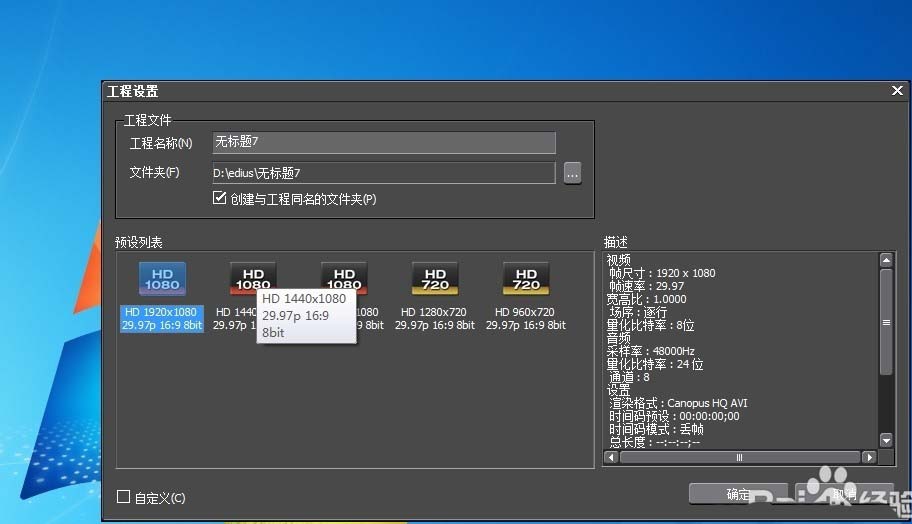Click the 文件夹 folder path field
This screenshot has height=524, width=912.
[x=384, y=173]
